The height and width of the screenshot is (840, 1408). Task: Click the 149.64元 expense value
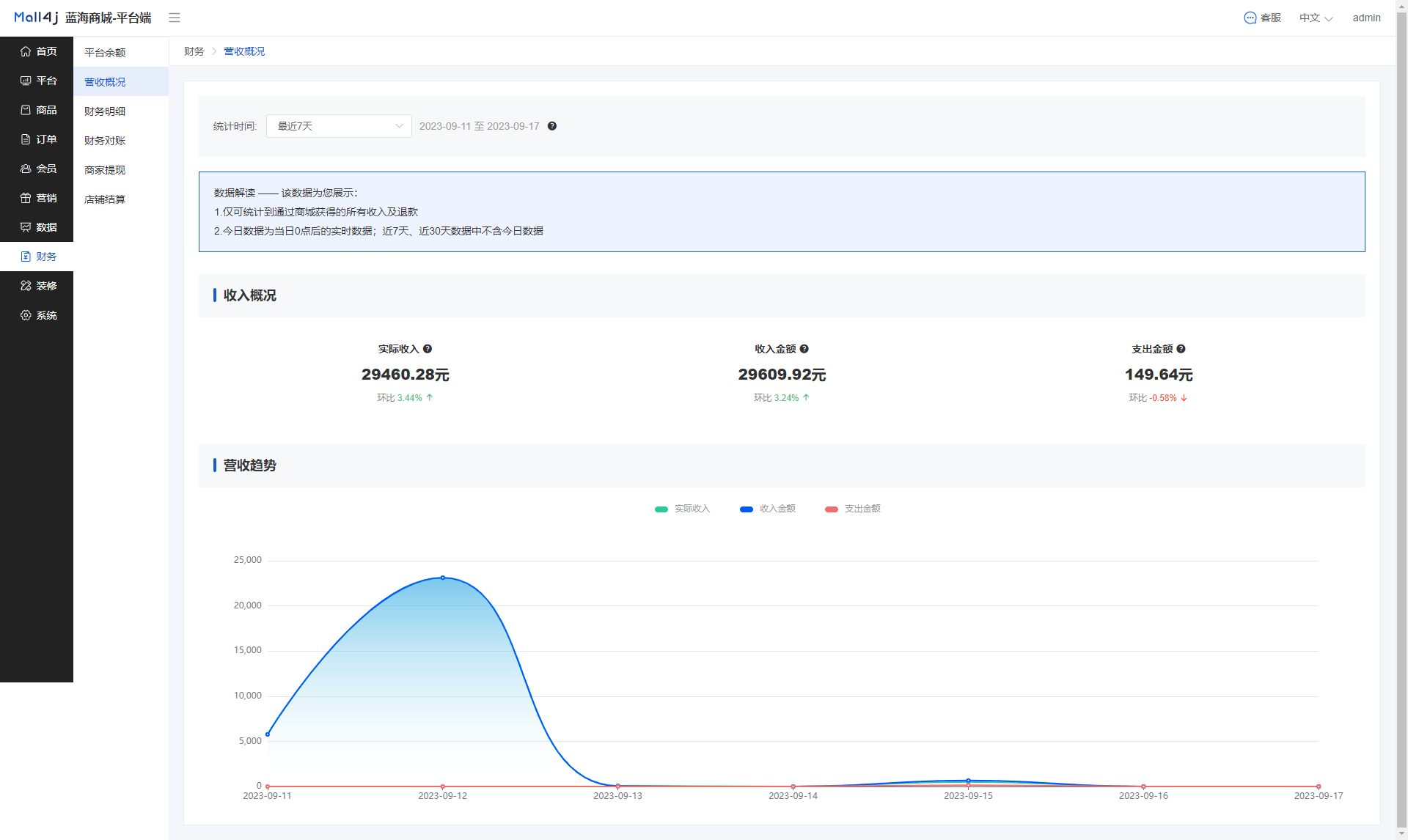tap(1159, 375)
